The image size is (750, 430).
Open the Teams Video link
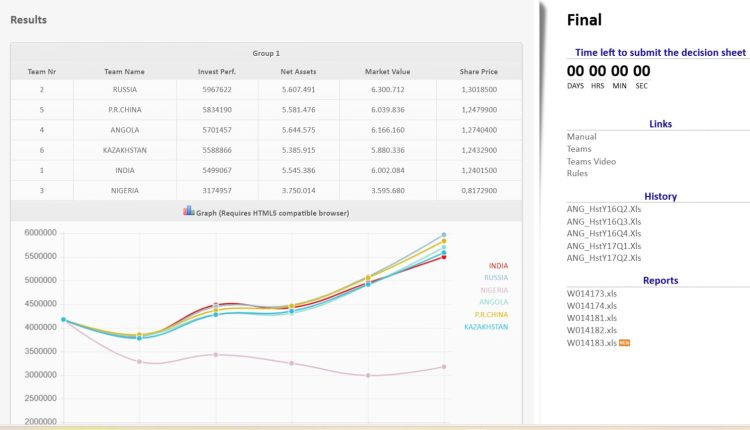[x=591, y=161]
